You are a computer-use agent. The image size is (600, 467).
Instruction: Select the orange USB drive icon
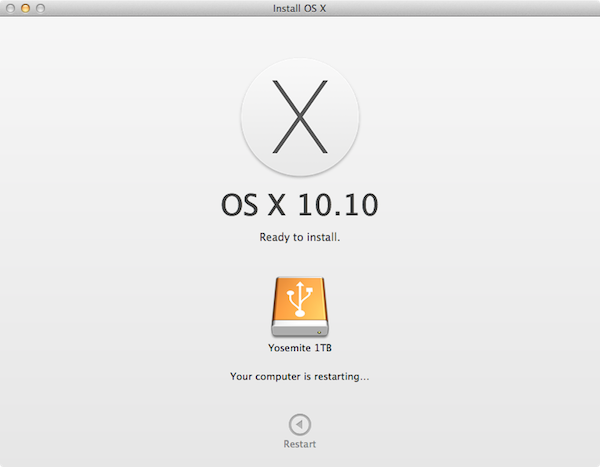click(x=300, y=307)
